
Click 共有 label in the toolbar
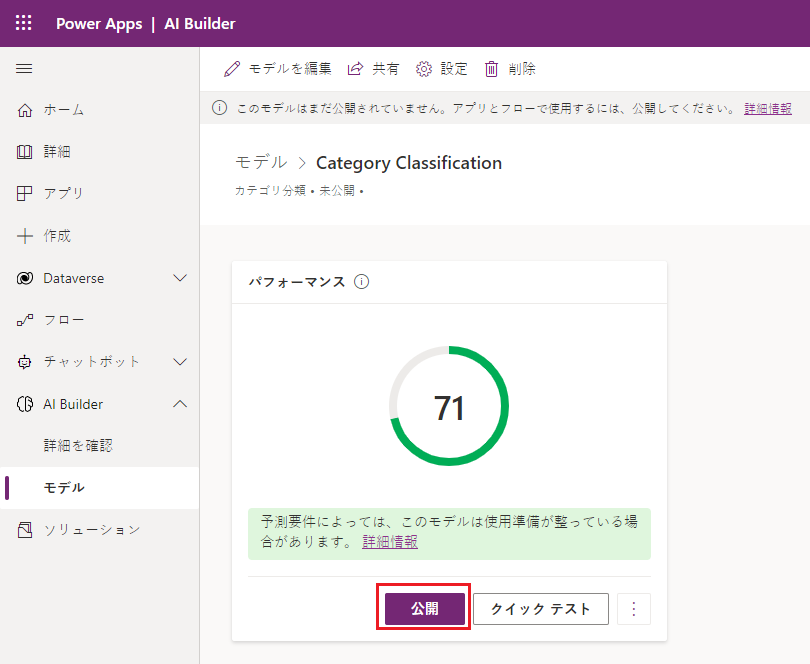coord(386,69)
